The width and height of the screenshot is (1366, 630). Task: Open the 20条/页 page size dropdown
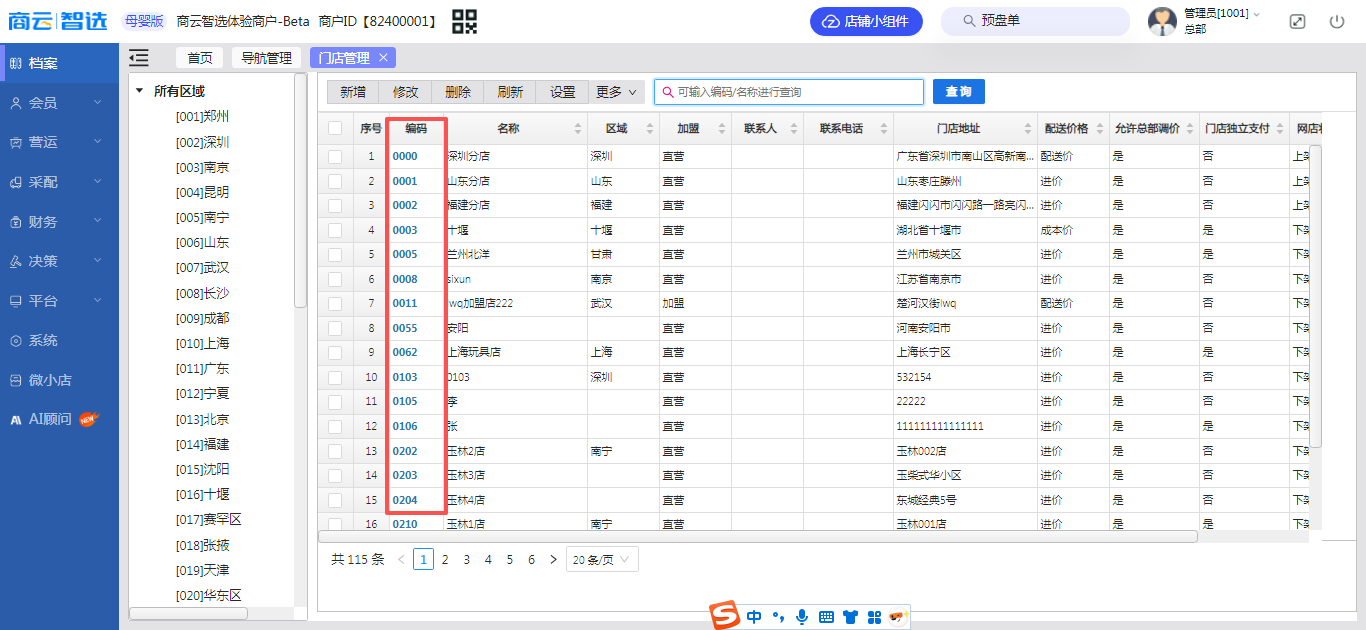coord(602,560)
